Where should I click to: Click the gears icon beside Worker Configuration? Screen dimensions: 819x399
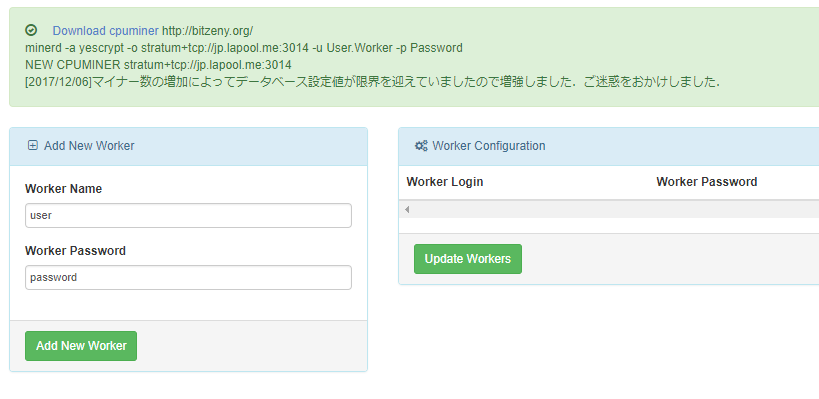click(x=421, y=146)
